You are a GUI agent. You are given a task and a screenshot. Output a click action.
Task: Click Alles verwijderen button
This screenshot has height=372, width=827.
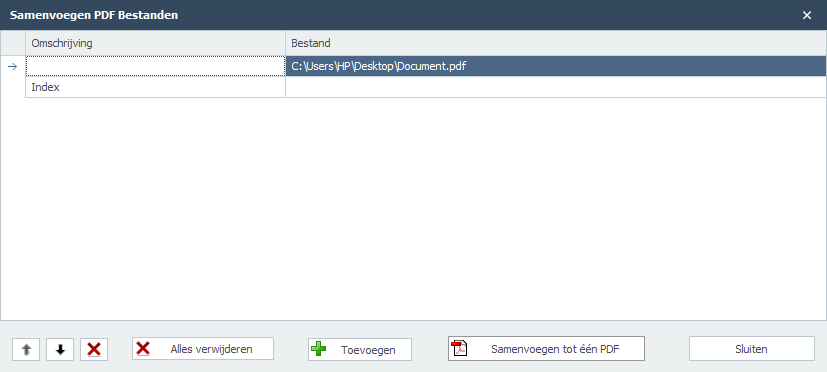203,349
